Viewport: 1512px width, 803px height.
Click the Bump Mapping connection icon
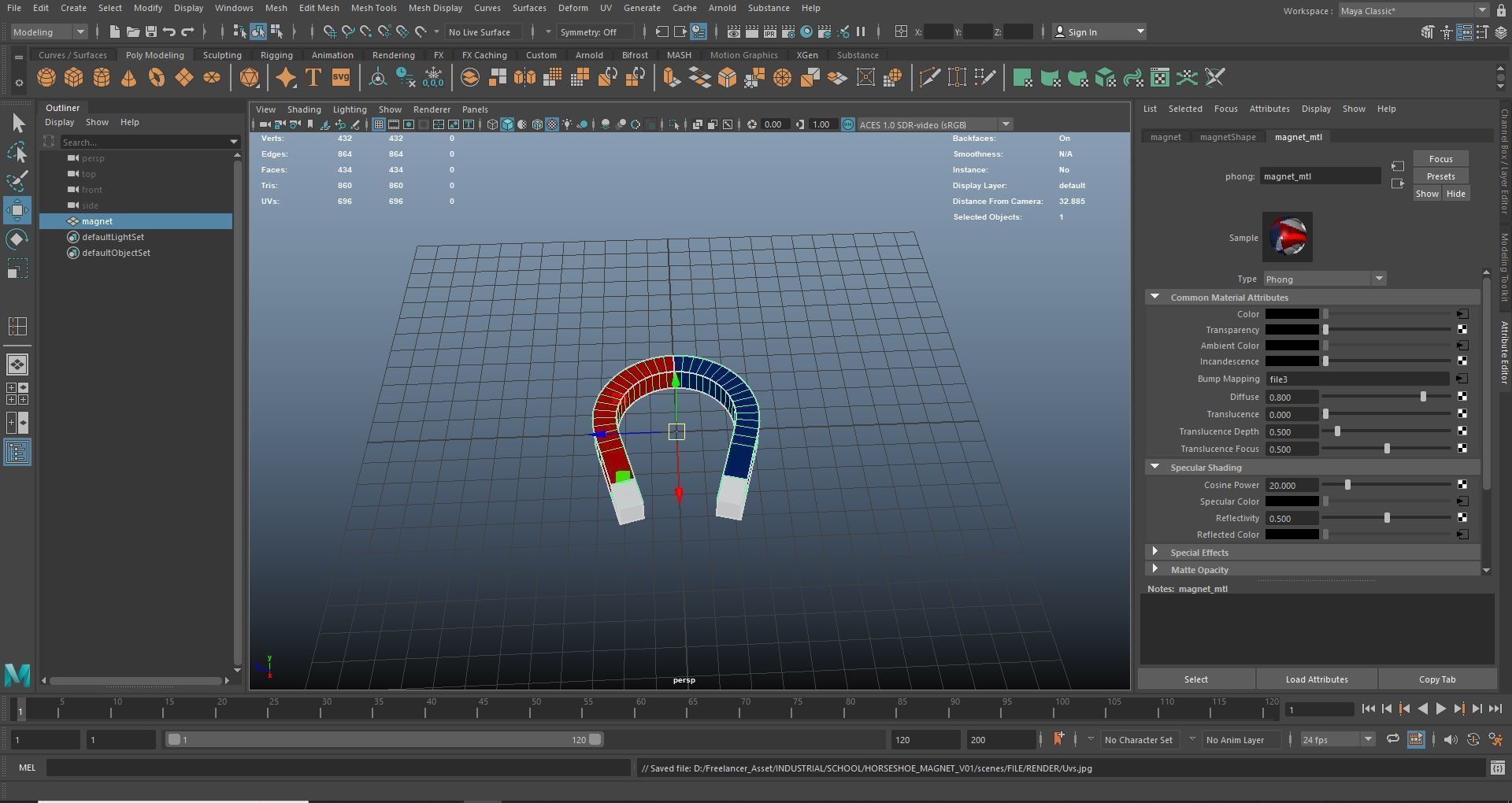1462,379
